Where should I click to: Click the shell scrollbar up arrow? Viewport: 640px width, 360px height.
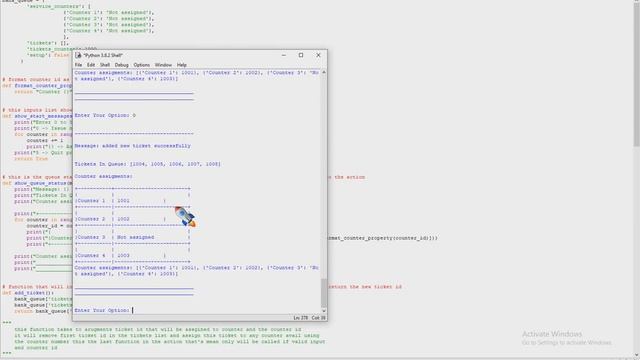[324, 72]
